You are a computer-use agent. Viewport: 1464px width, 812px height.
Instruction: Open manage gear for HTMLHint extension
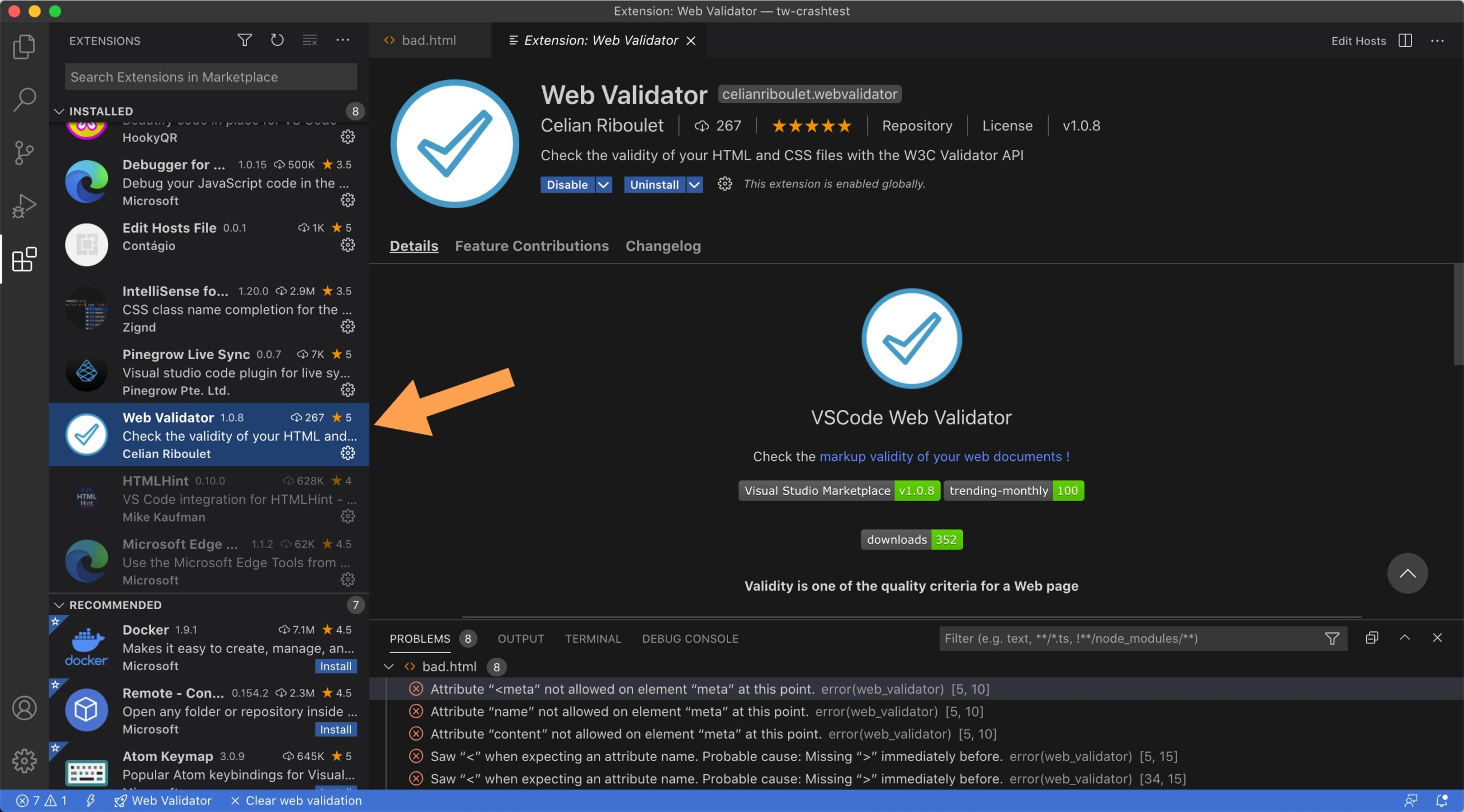click(x=348, y=516)
